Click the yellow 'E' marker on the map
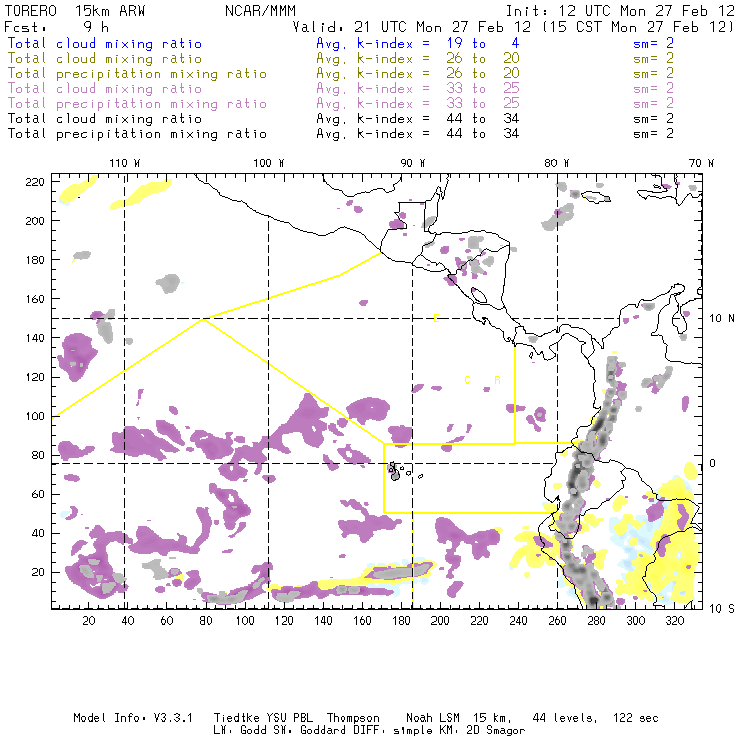This screenshot has height=740, width=740. pyautogui.click(x=436, y=319)
